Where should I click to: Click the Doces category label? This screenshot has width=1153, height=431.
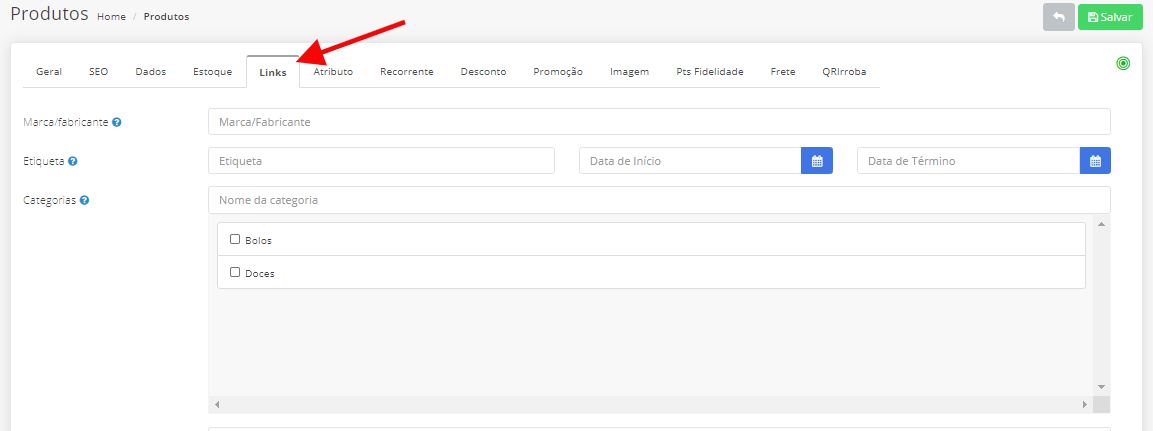point(260,274)
